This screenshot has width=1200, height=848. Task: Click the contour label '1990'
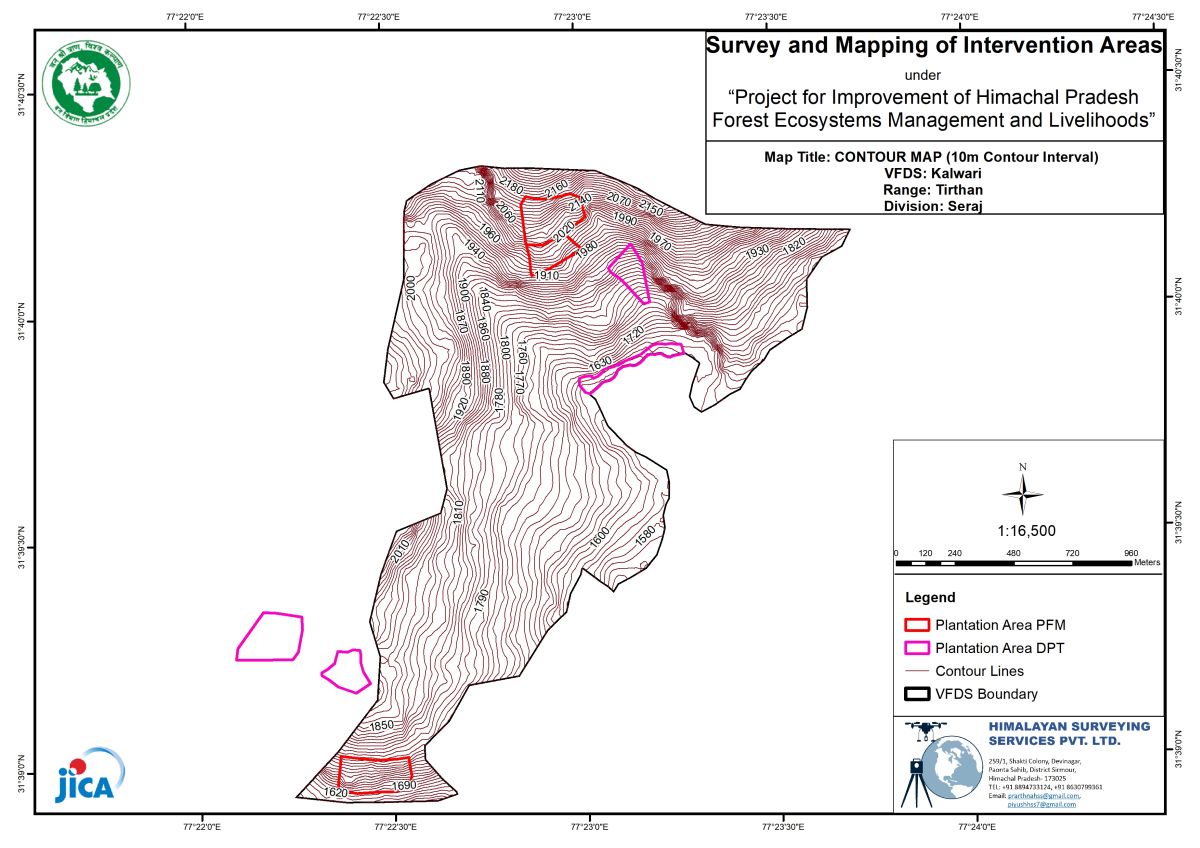coord(625,218)
